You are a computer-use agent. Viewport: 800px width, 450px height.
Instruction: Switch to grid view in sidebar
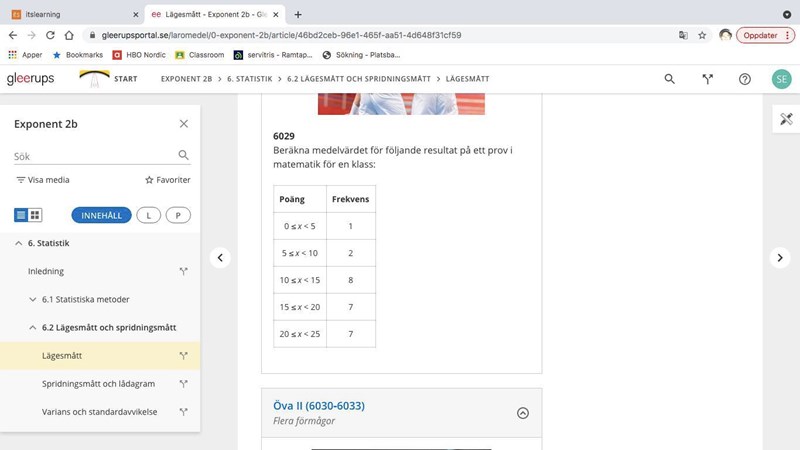point(35,215)
